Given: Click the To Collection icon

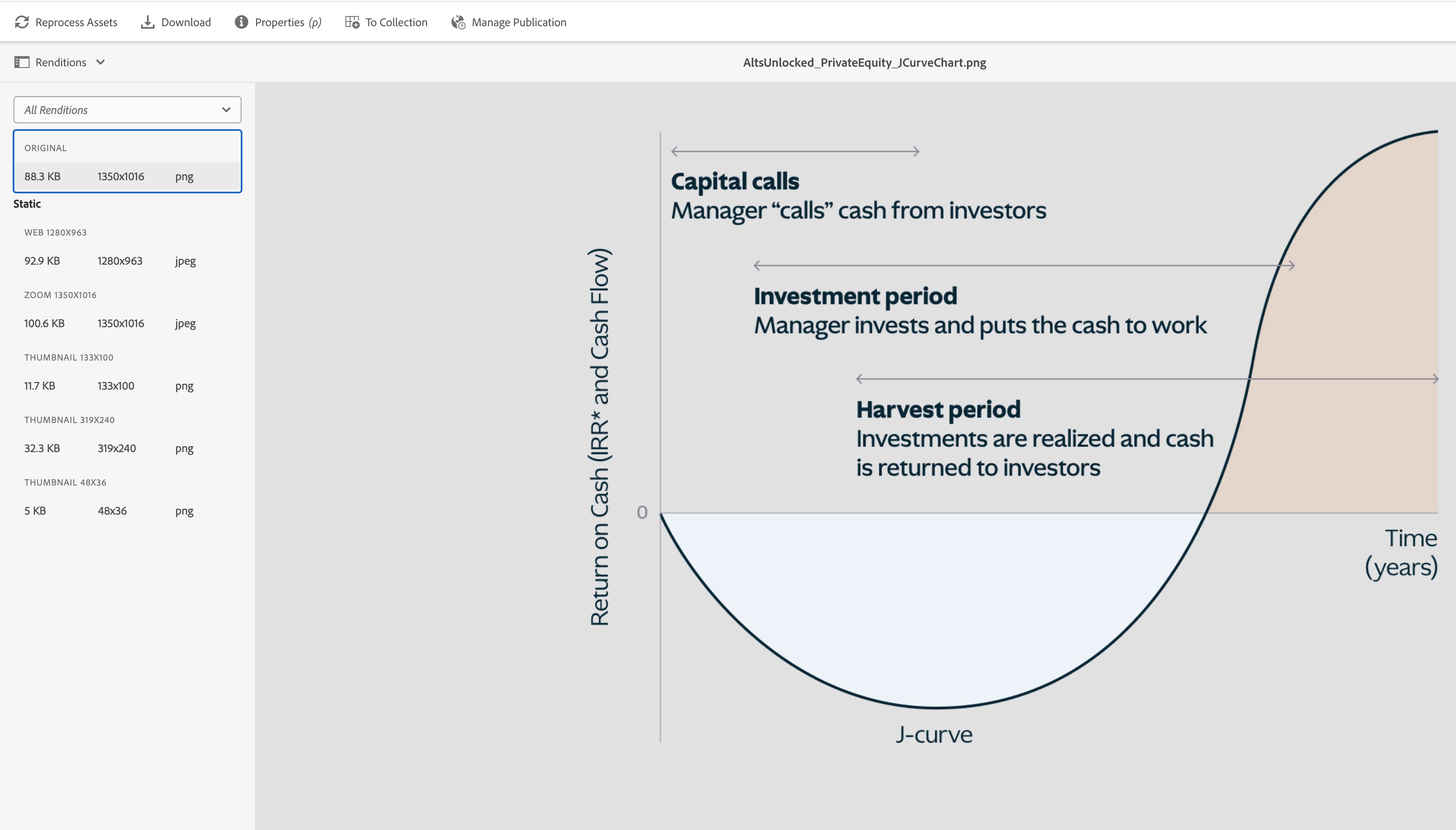Looking at the screenshot, I should [x=352, y=22].
